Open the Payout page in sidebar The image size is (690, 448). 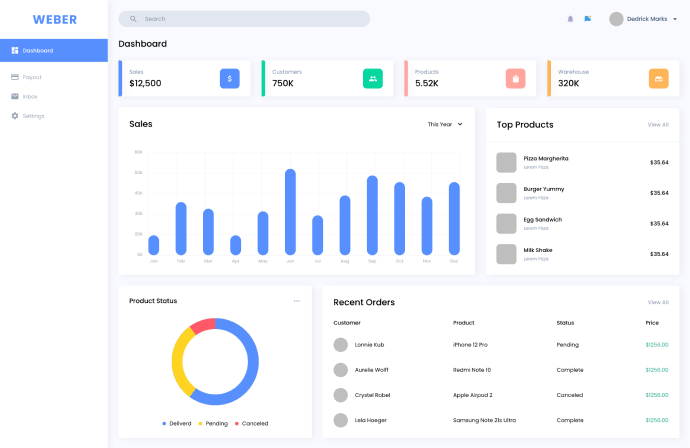tap(32, 77)
